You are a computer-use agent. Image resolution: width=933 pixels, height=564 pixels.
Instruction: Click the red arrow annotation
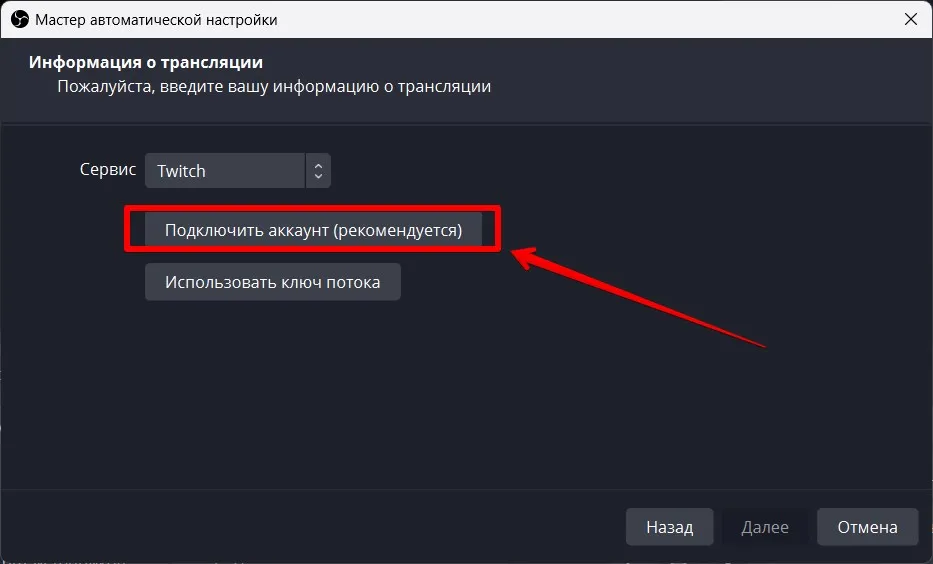point(638,297)
